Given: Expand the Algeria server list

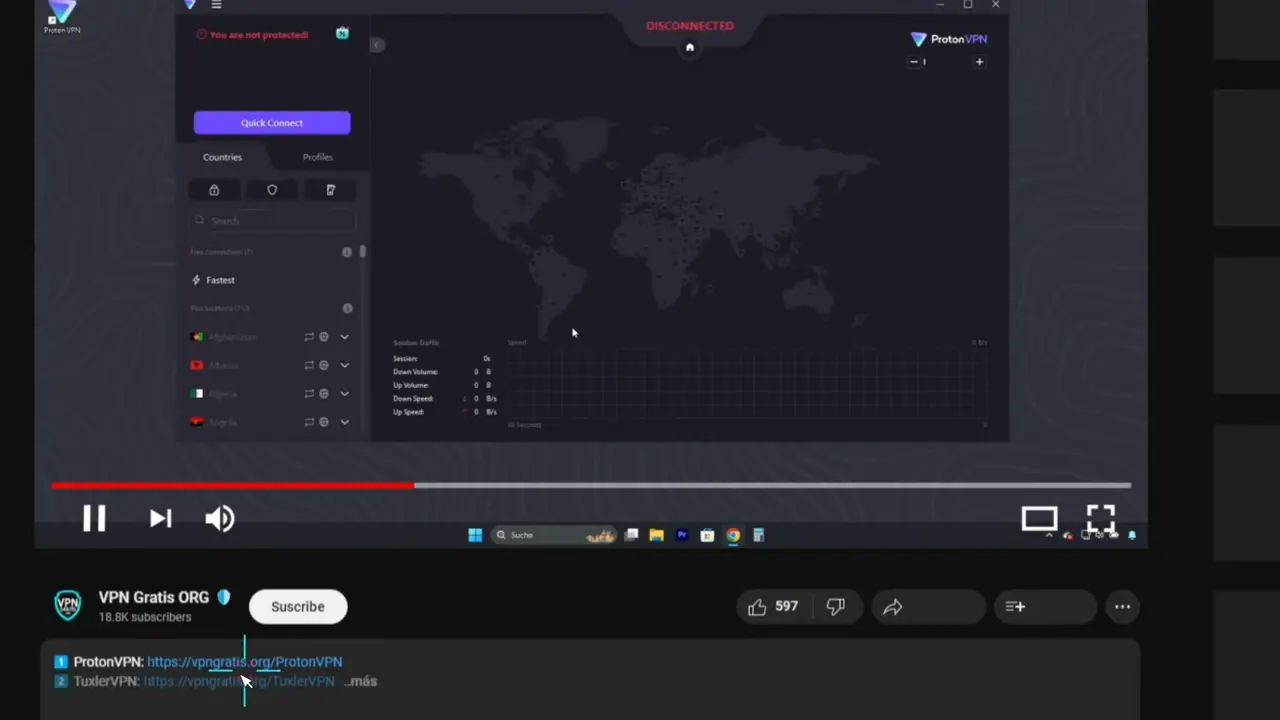Looking at the screenshot, I should pyautogui.click(x=344, y=393).
